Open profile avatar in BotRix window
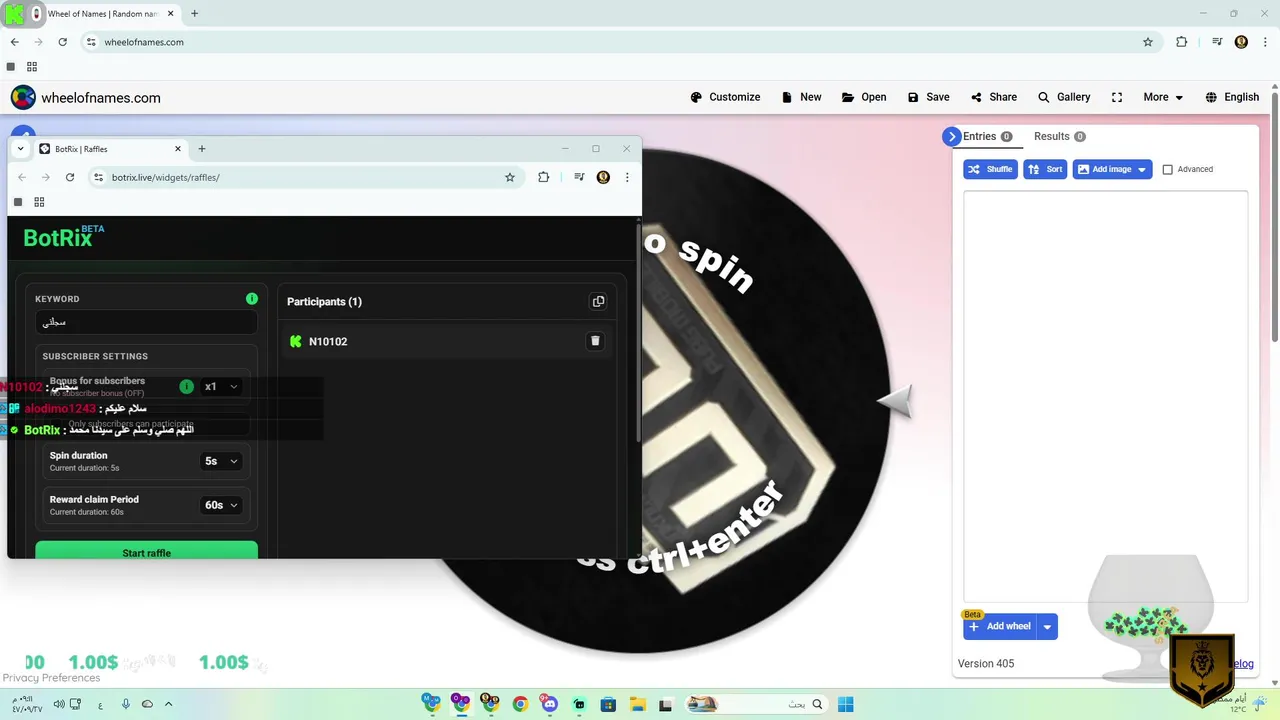This screenshot has height=720, width=1280. [603, 177]
